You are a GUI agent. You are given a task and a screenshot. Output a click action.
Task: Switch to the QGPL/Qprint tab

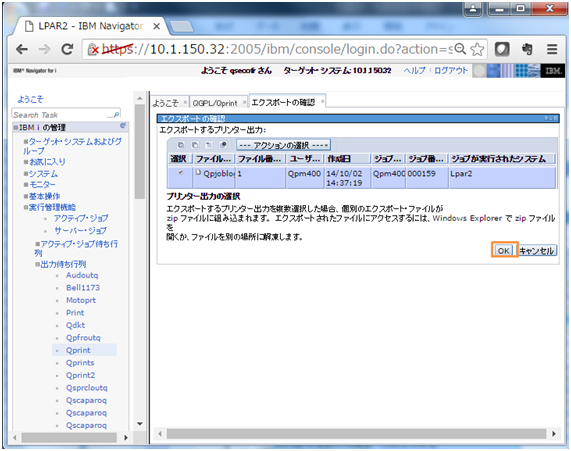click(215, 103)
